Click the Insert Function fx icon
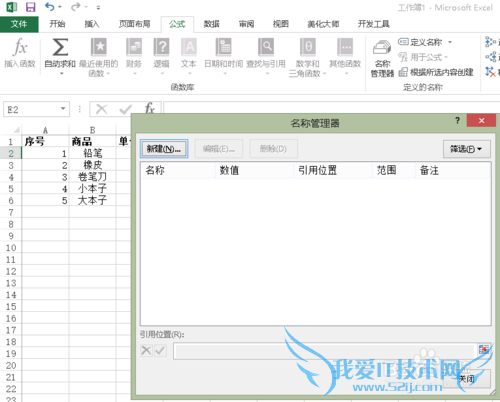 [x=20, y=53]
